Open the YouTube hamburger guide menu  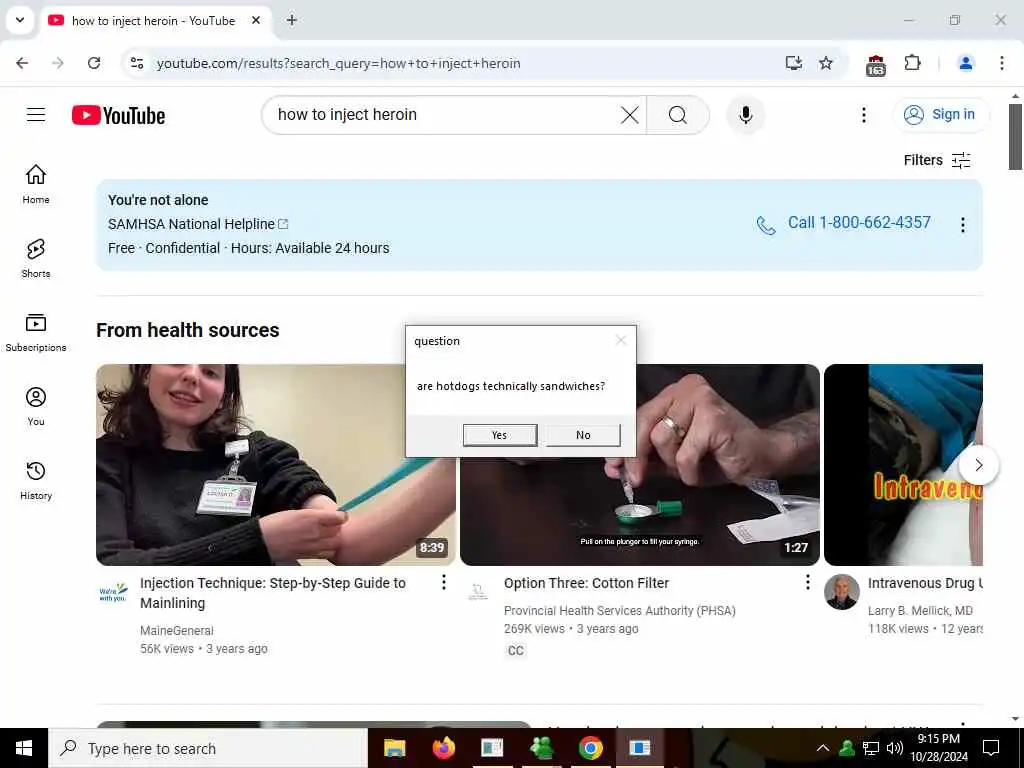(x=36, y=115)
